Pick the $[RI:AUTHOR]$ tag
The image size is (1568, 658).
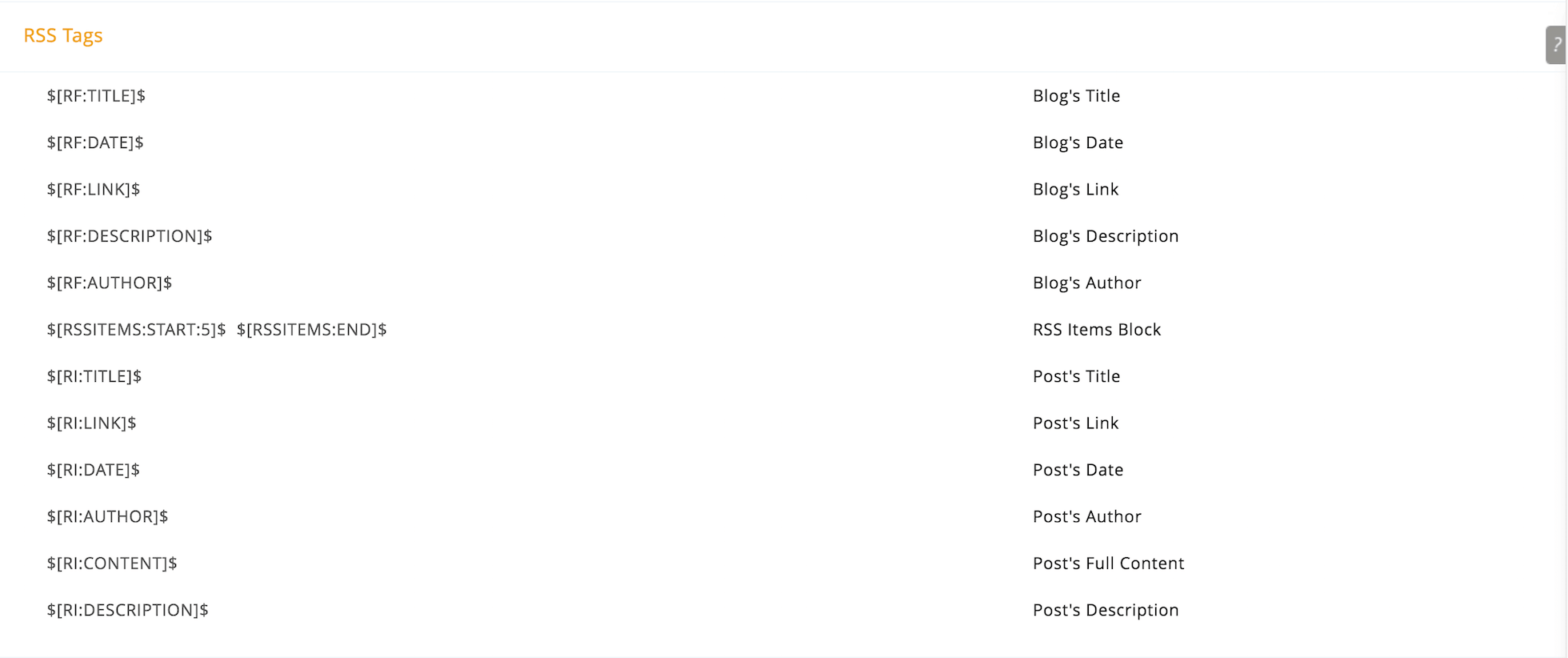tap(108, 516)
